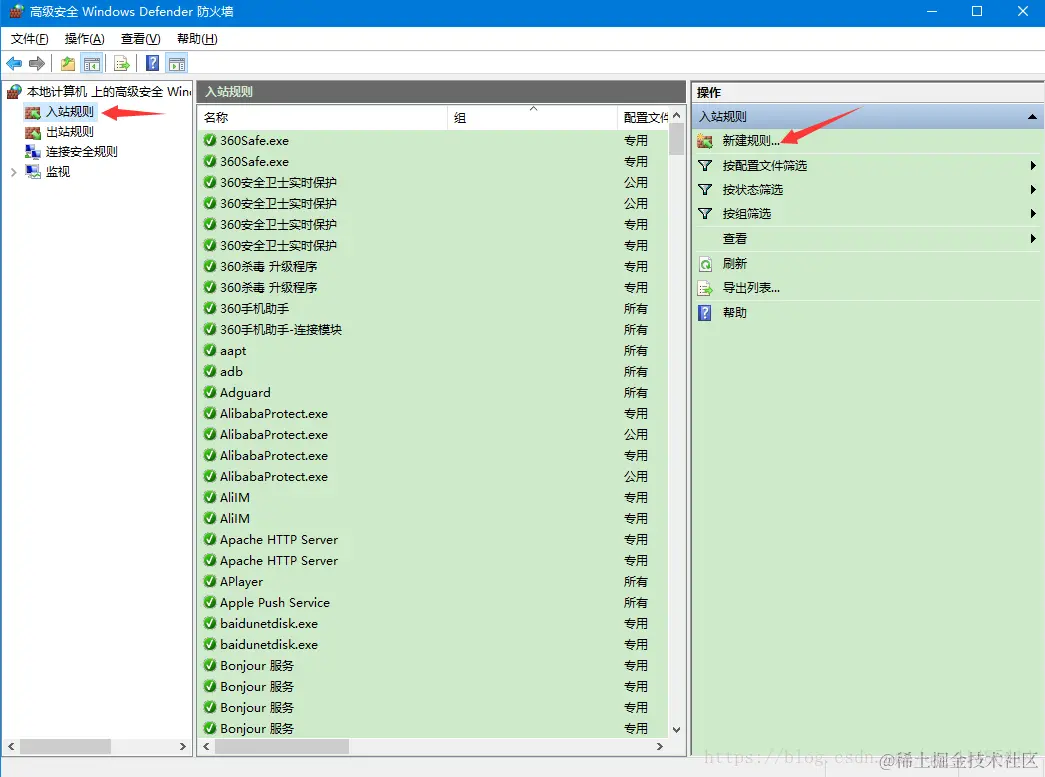1045x777 pixels.
Task: Click the rule list vertical scrollbar thumb
Action: pyautogui.click(x=676, y=139)
